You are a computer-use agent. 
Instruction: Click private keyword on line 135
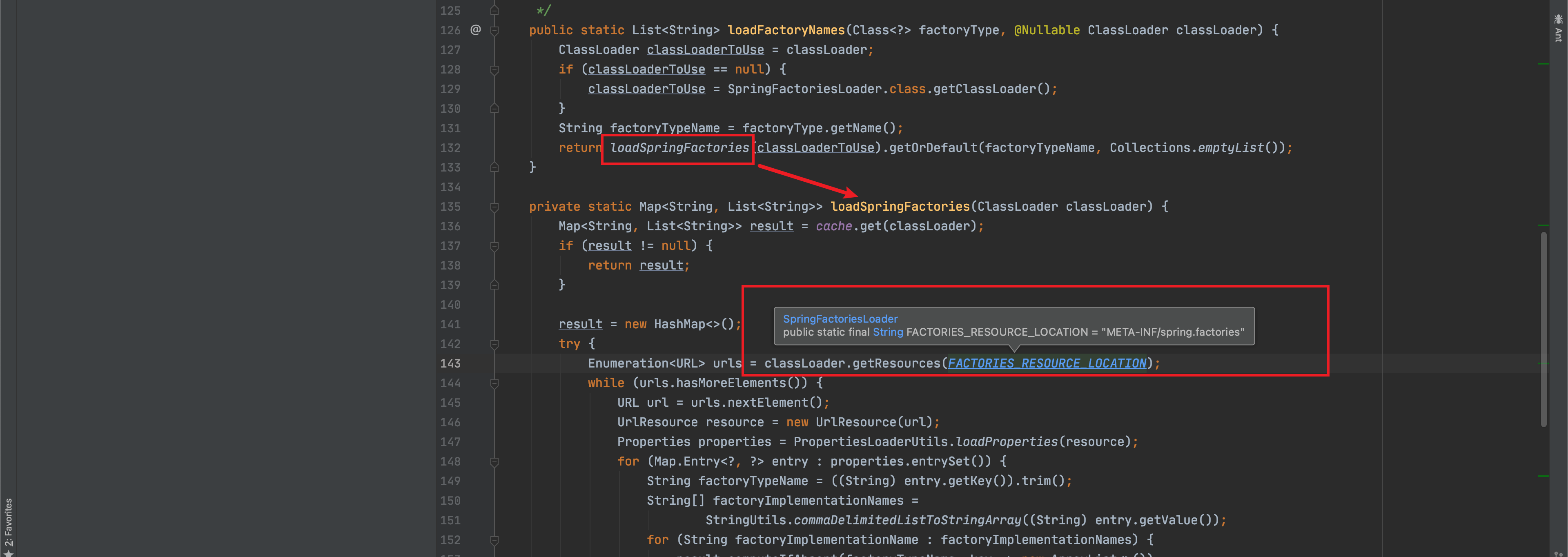pyautogui.click(x=555, y=206)
